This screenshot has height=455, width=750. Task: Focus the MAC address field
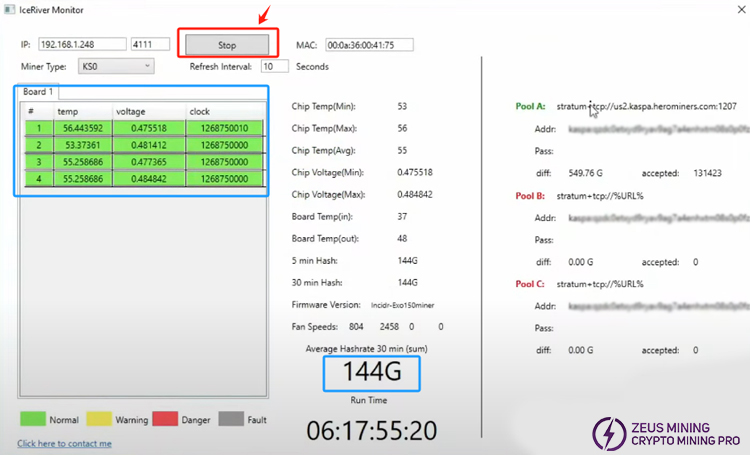[x=368, y=45]
